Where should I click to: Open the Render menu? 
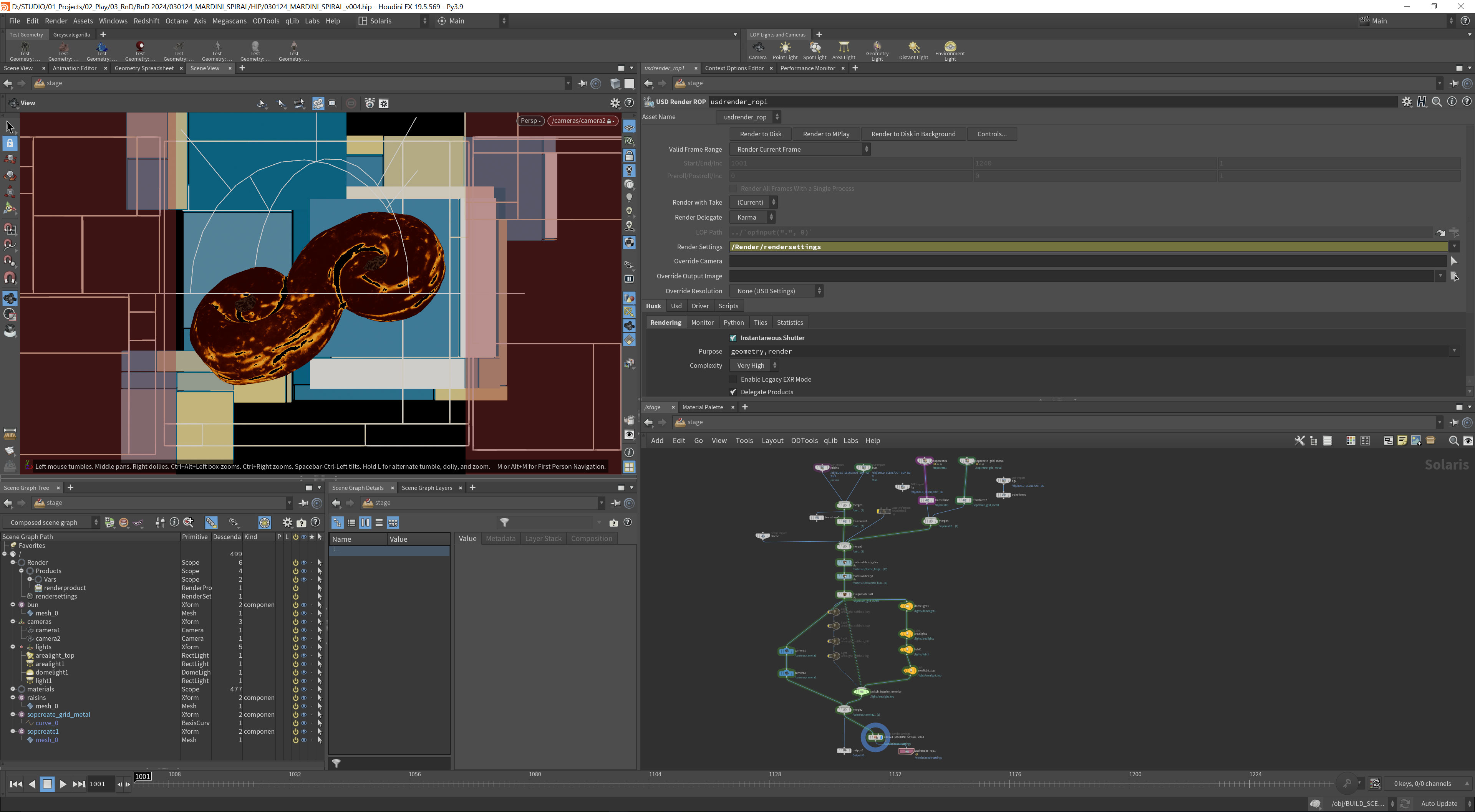click(56, 21)
